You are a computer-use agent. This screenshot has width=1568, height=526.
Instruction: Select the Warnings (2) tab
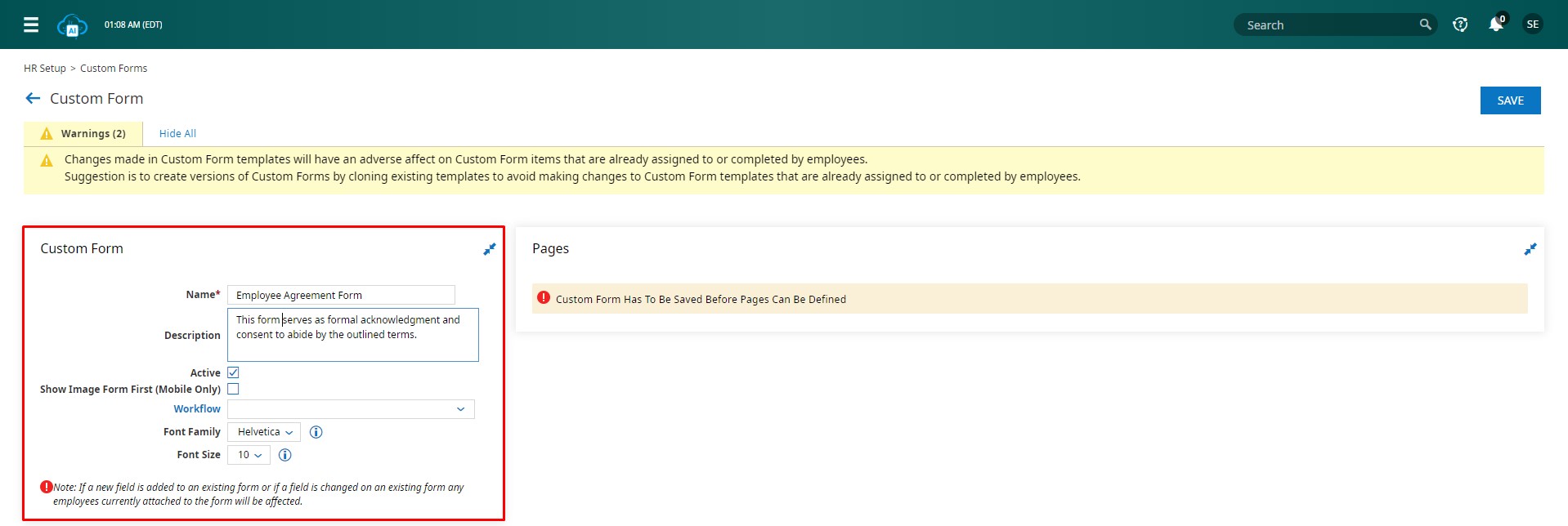click(83, 134)
